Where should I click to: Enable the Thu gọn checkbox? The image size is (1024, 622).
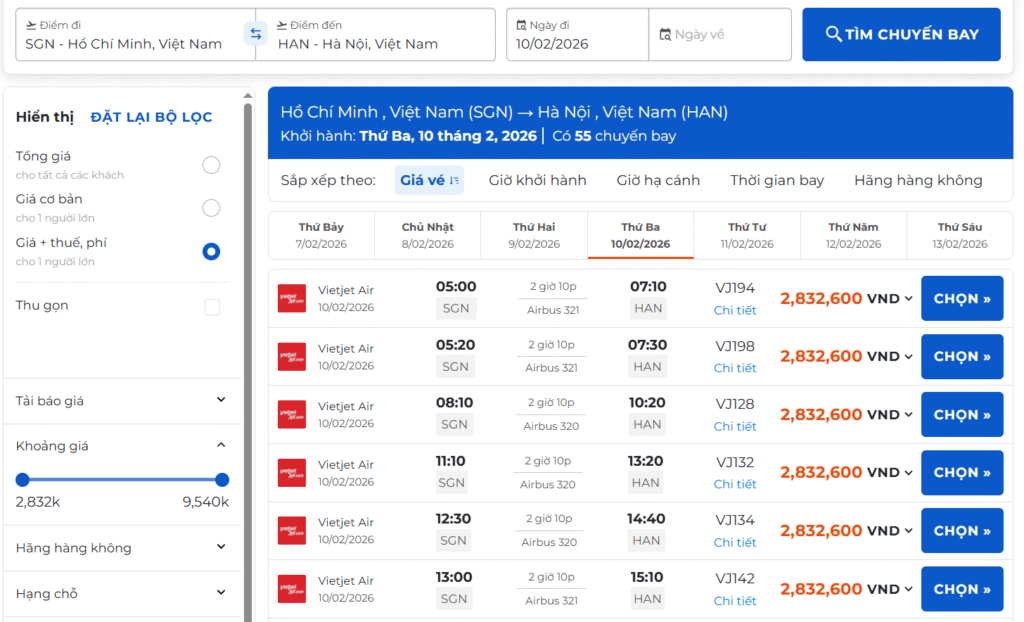(x=211, y=306)
